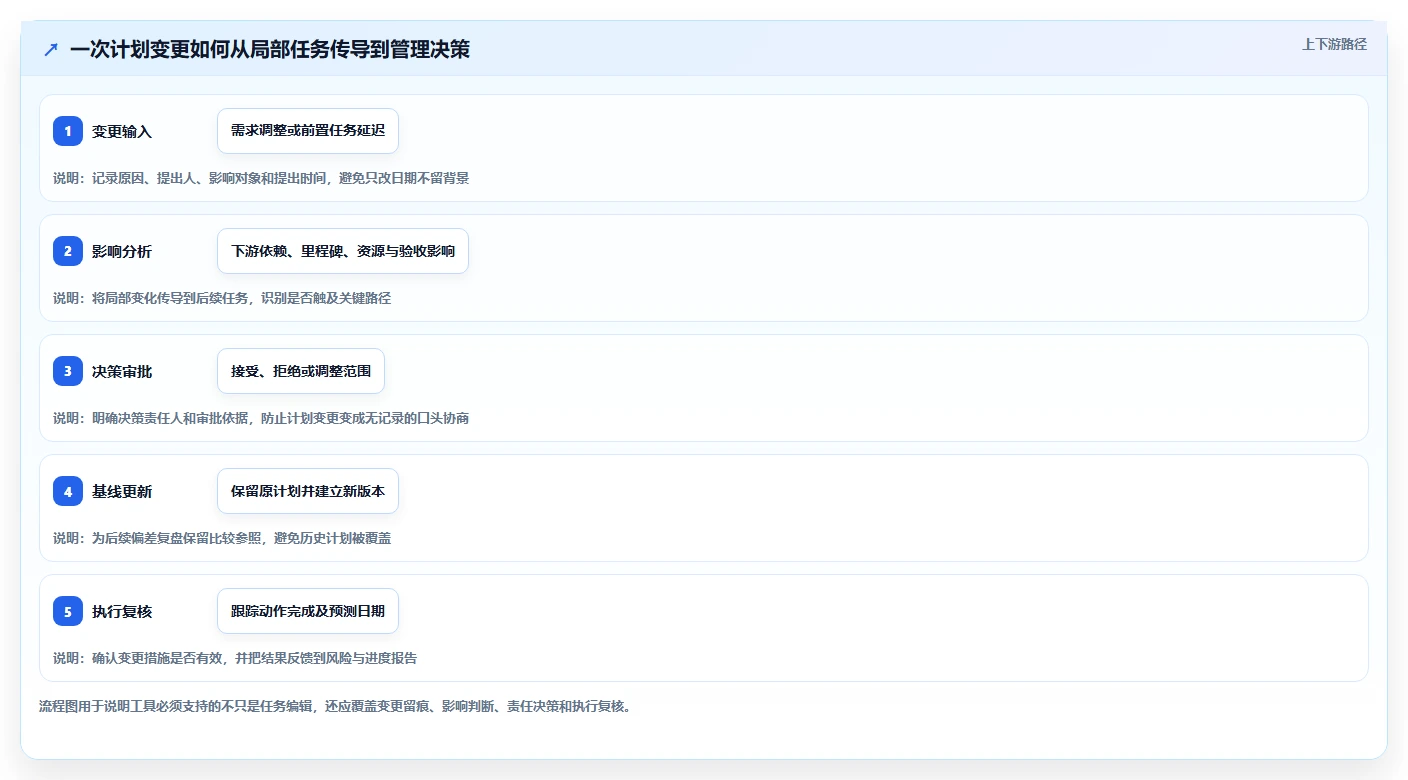Viewport: 1408px width, 780px height.
Task: Click the 保留原计划并建立新版本 chip
Action: (308, 491)
